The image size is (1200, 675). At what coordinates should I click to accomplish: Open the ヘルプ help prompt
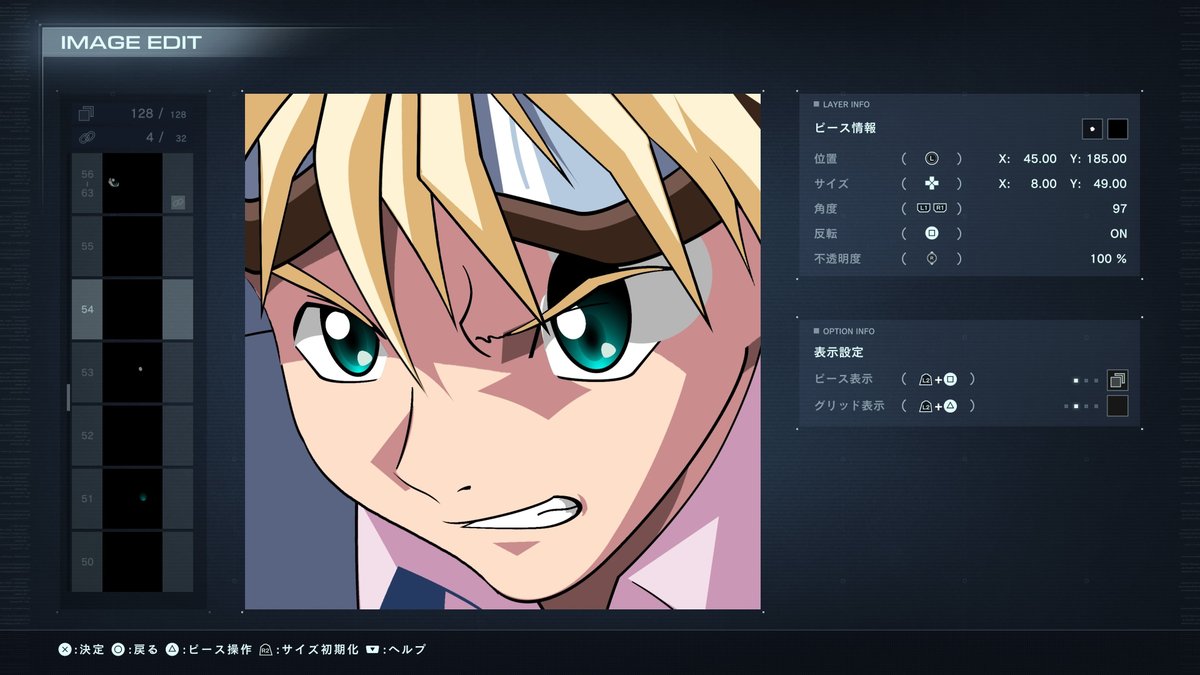pos(395,649)
